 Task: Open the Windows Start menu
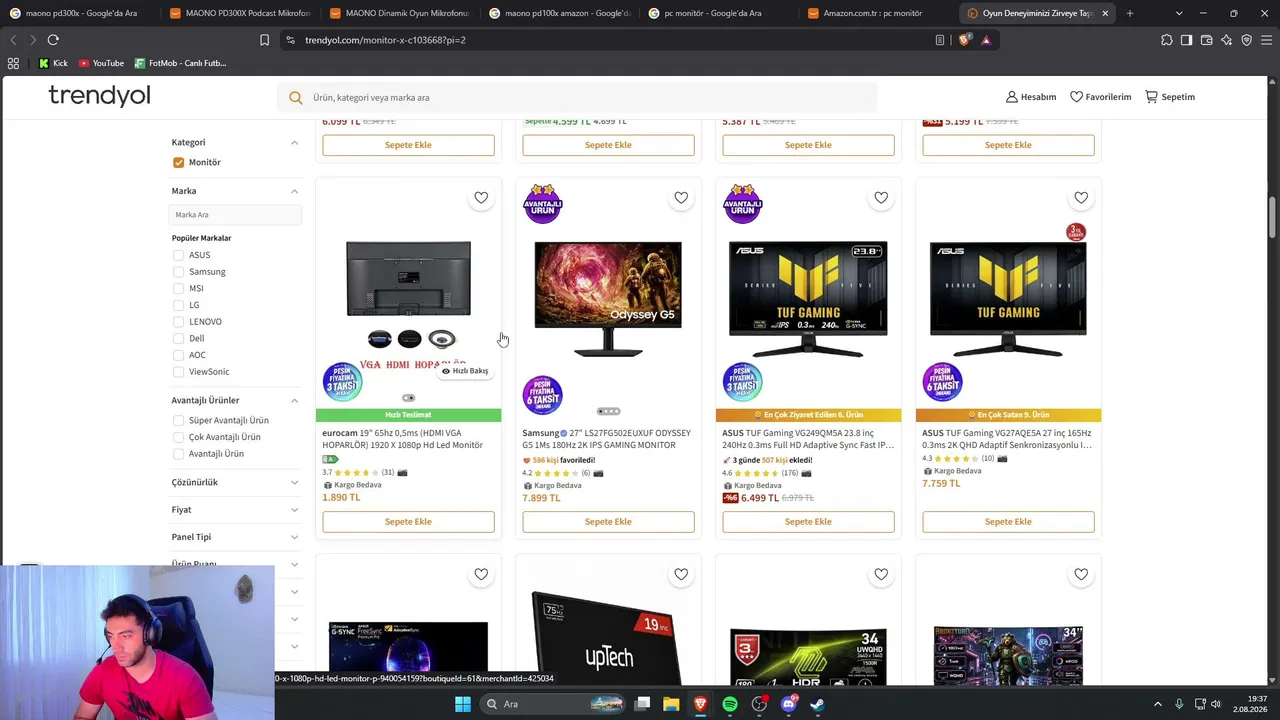(462, 704)
